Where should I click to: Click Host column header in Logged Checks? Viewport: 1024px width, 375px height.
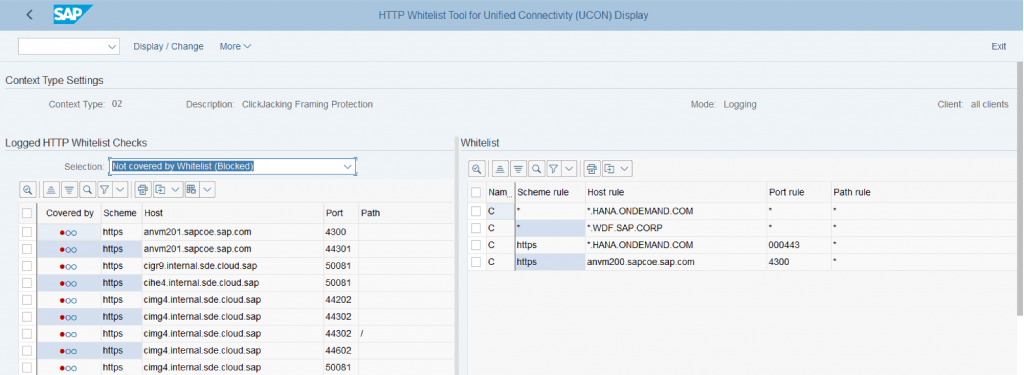tap(232, 213)
